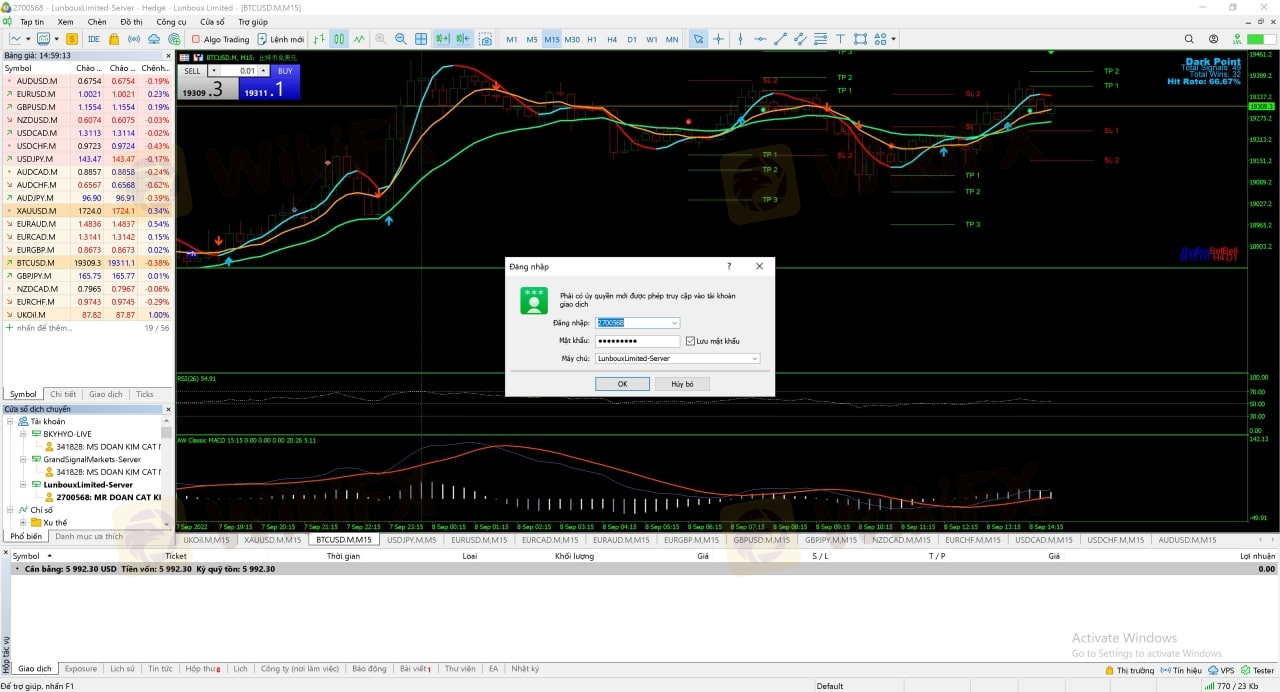Screen dimensions: 1280x692
Task: Click the chart screenshot camera icon
Action: click(485, 39)
